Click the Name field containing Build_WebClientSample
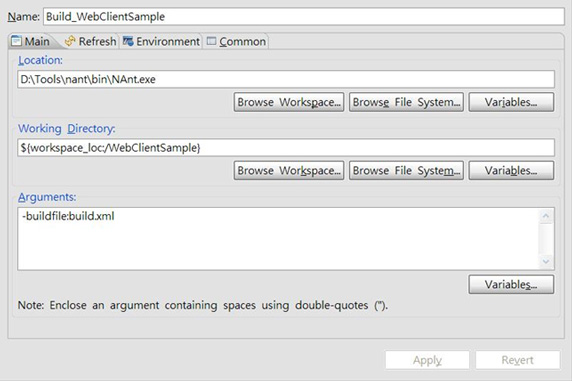 304,16
